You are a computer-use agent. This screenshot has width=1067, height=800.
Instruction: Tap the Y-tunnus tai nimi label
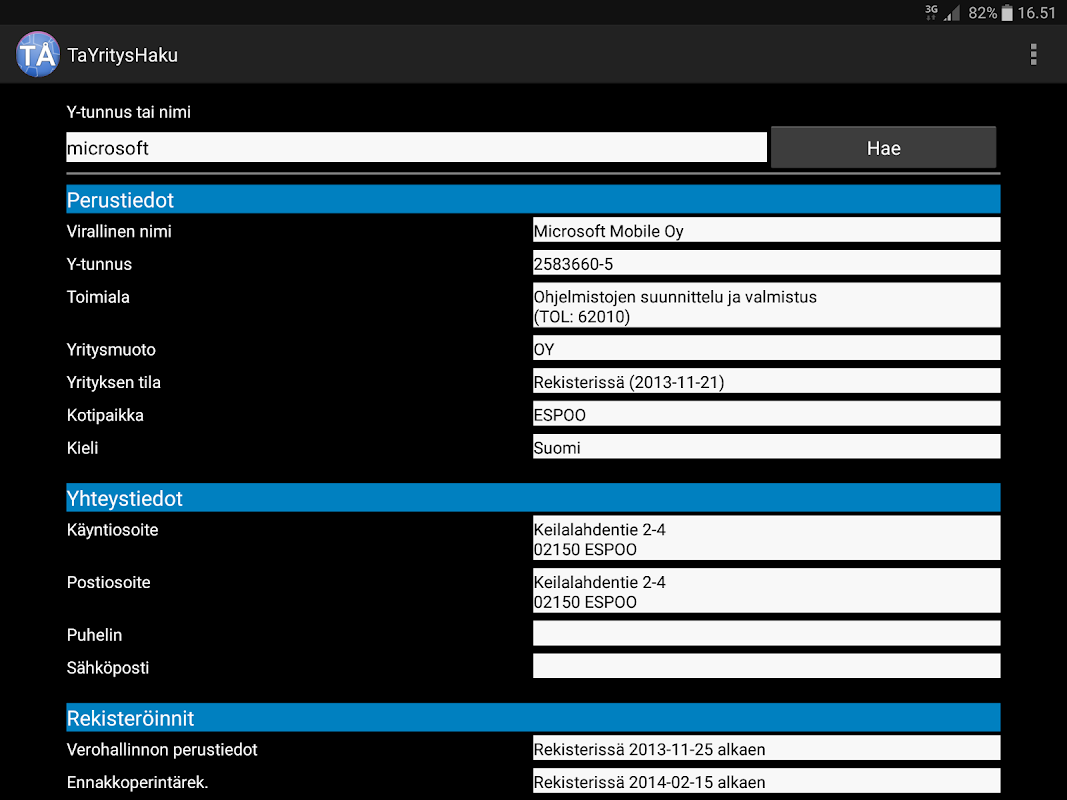point(129,112)
